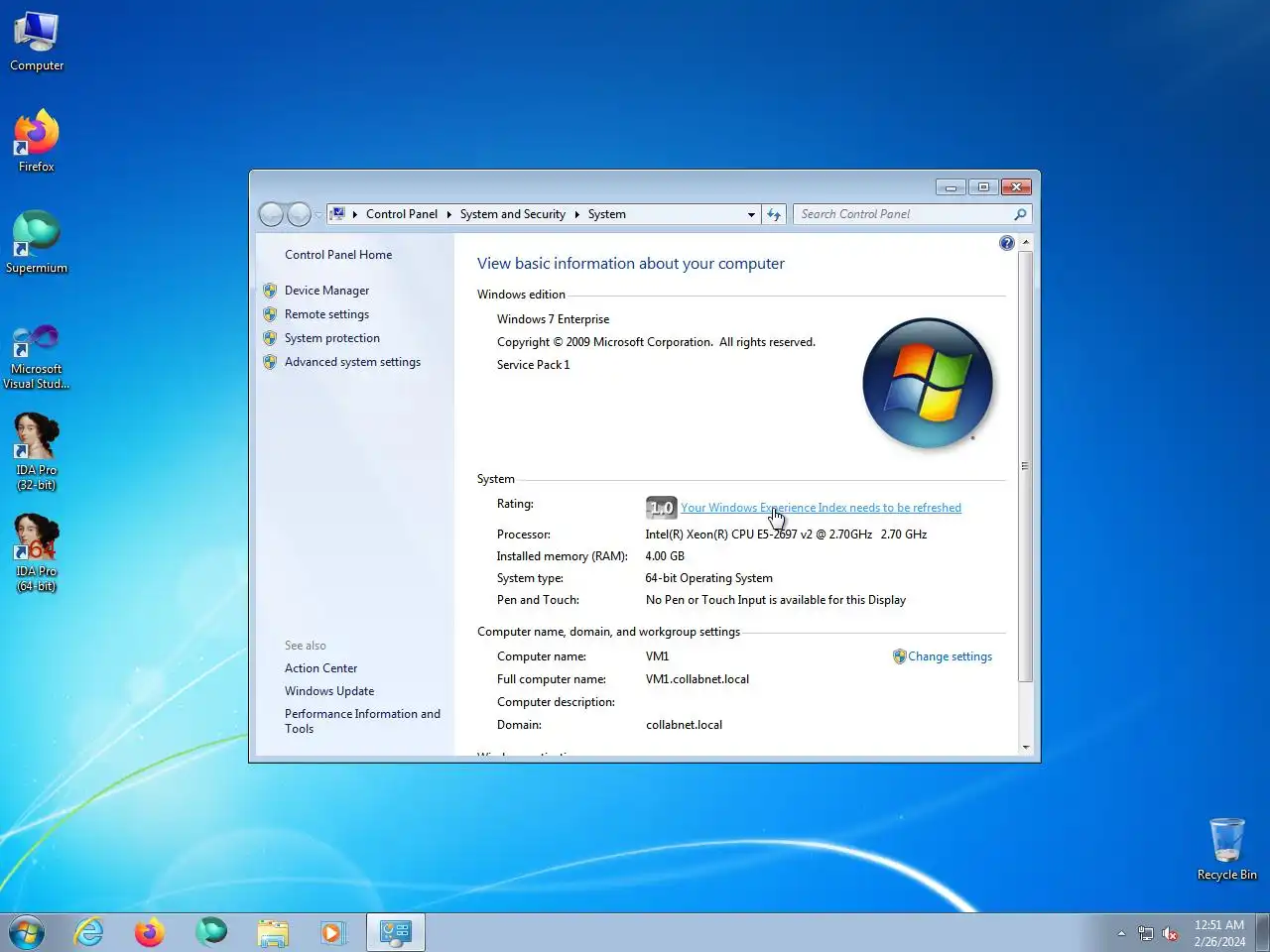The width and height of the screenshot is (1270, 952).
Task: Click the scrollbar down arrow
Action: click(1026, 748)
